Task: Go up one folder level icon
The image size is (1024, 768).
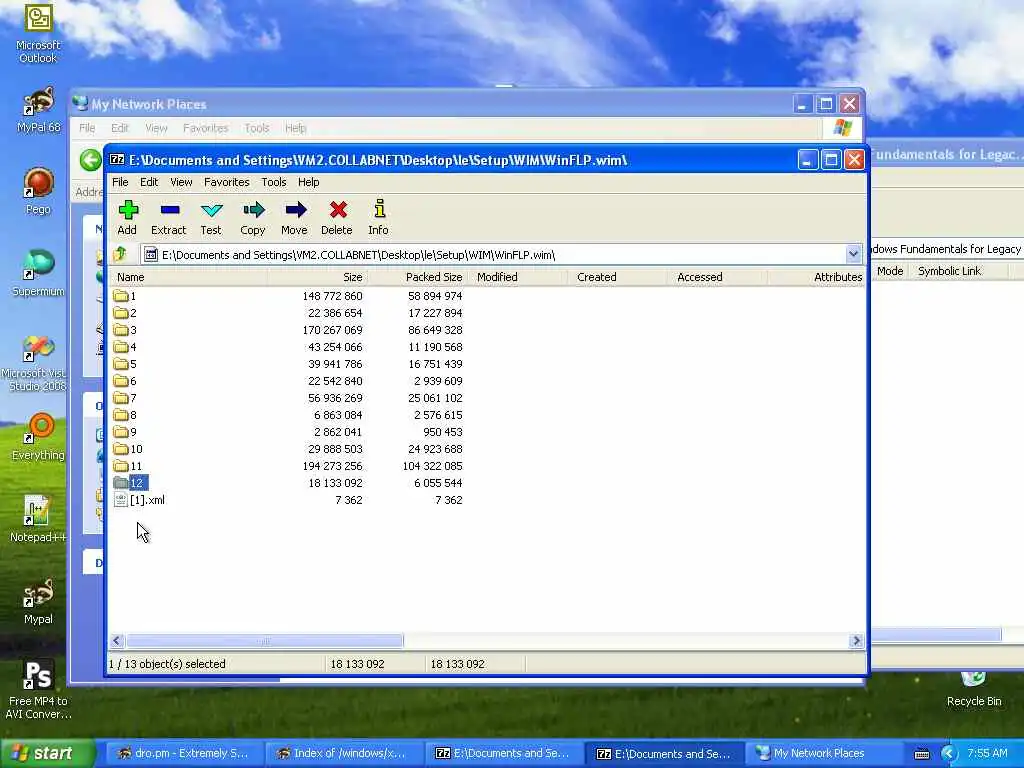Action: click(120, 255)
